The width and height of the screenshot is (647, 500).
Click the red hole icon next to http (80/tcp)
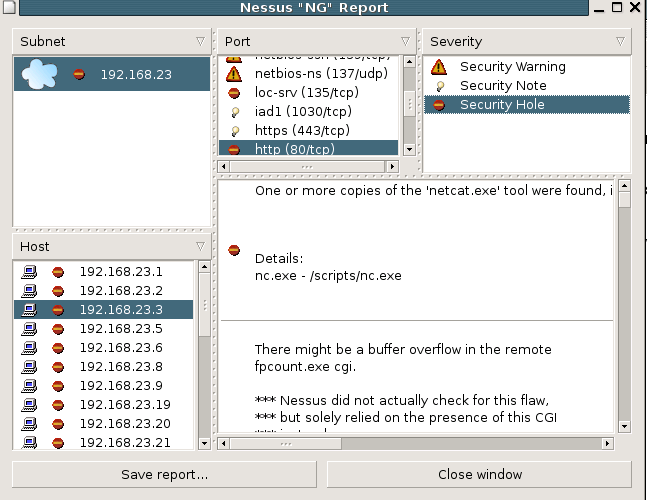tap(234, 150)
